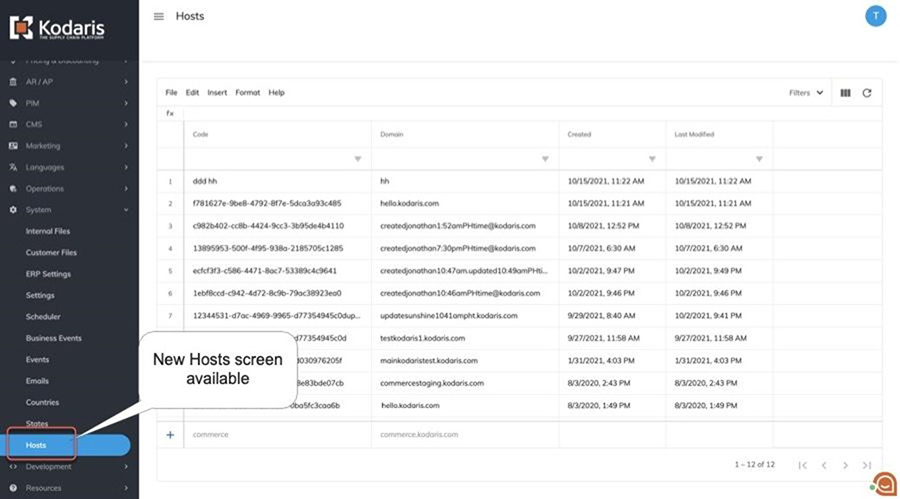The width and height of the screenshot is (900, 499).
Task: Open the Edit menu
Action: point(192,92)
